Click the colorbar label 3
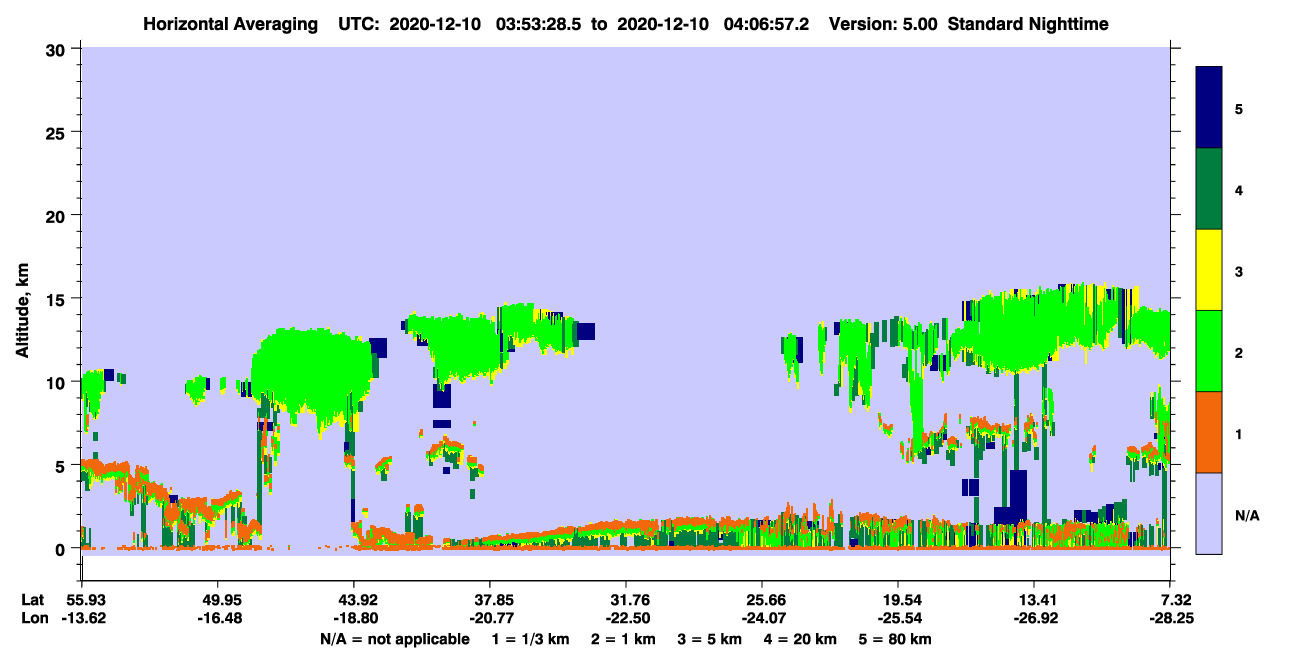The height and width of the screenshot is (667, 1300). (1239, 271)
